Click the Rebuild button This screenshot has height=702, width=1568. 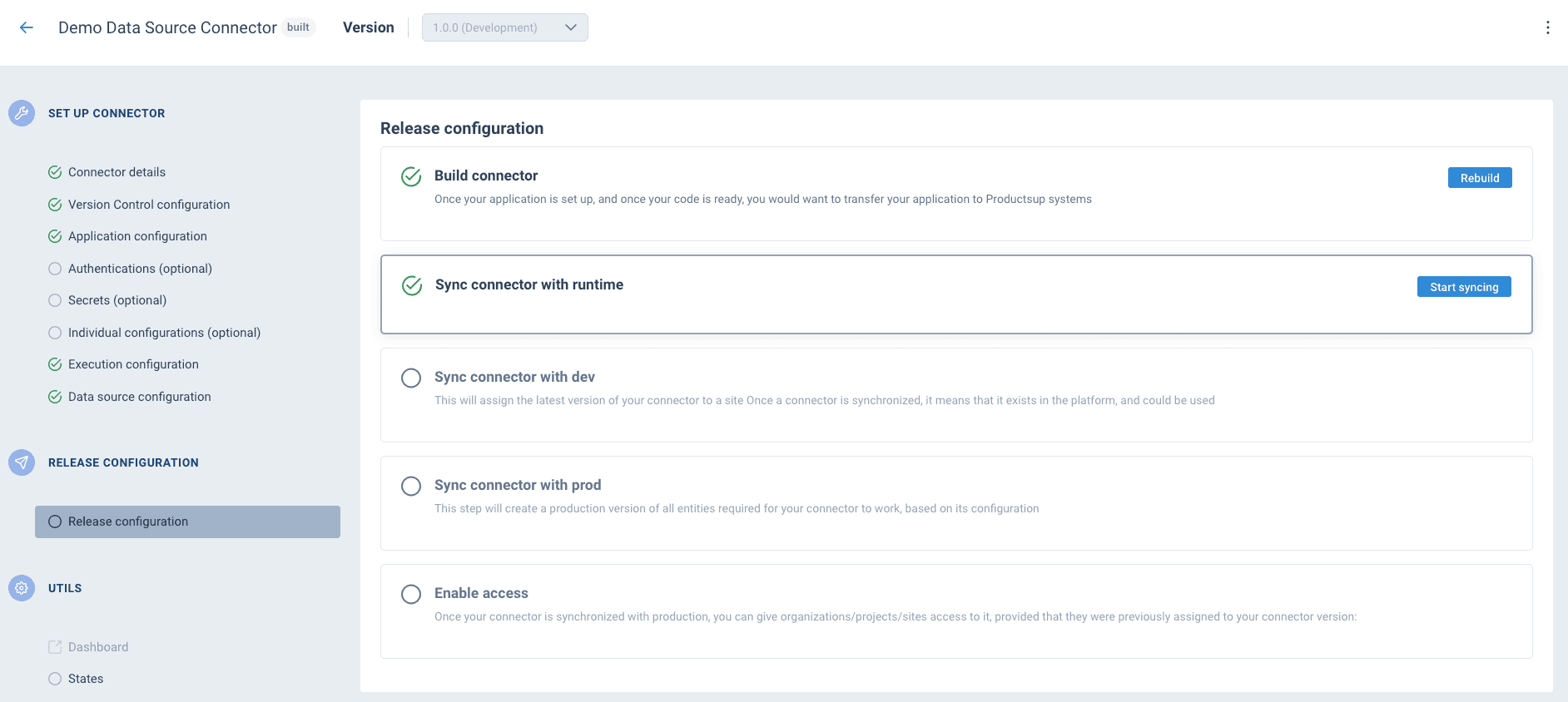tap(1479, 178)
